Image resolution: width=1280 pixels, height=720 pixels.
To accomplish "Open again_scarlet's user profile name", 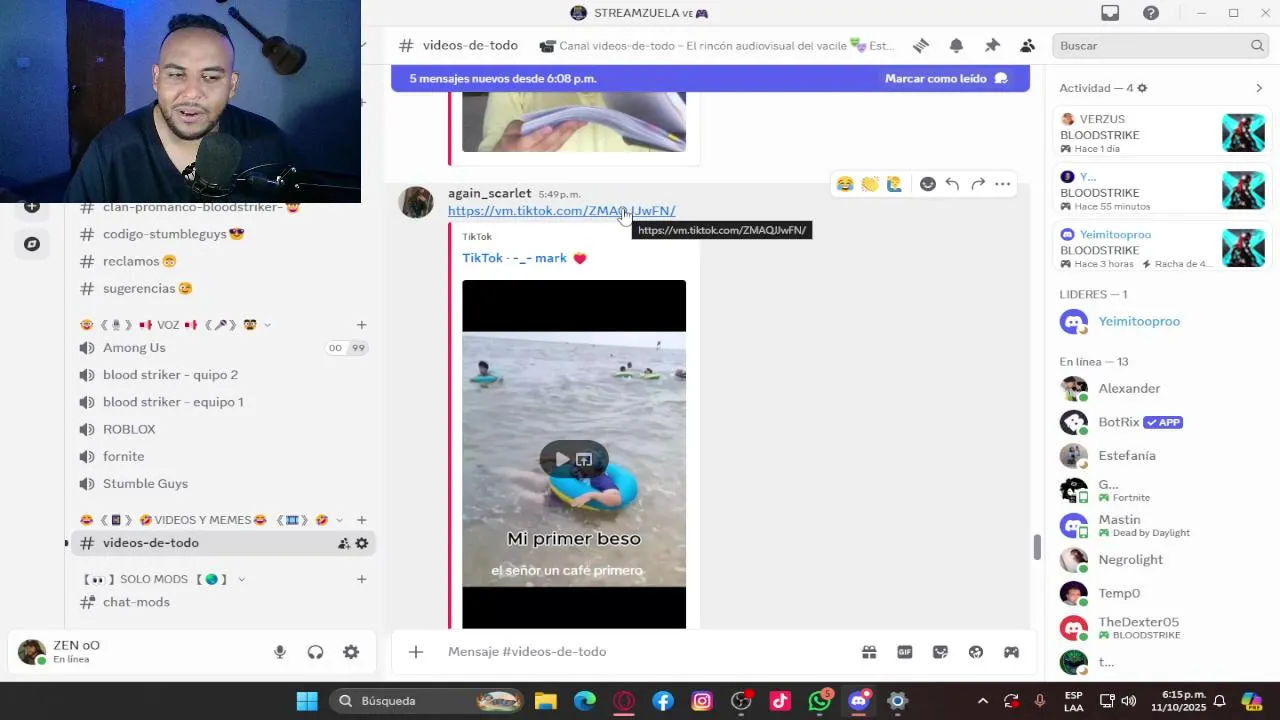I will tap(489, 193).
